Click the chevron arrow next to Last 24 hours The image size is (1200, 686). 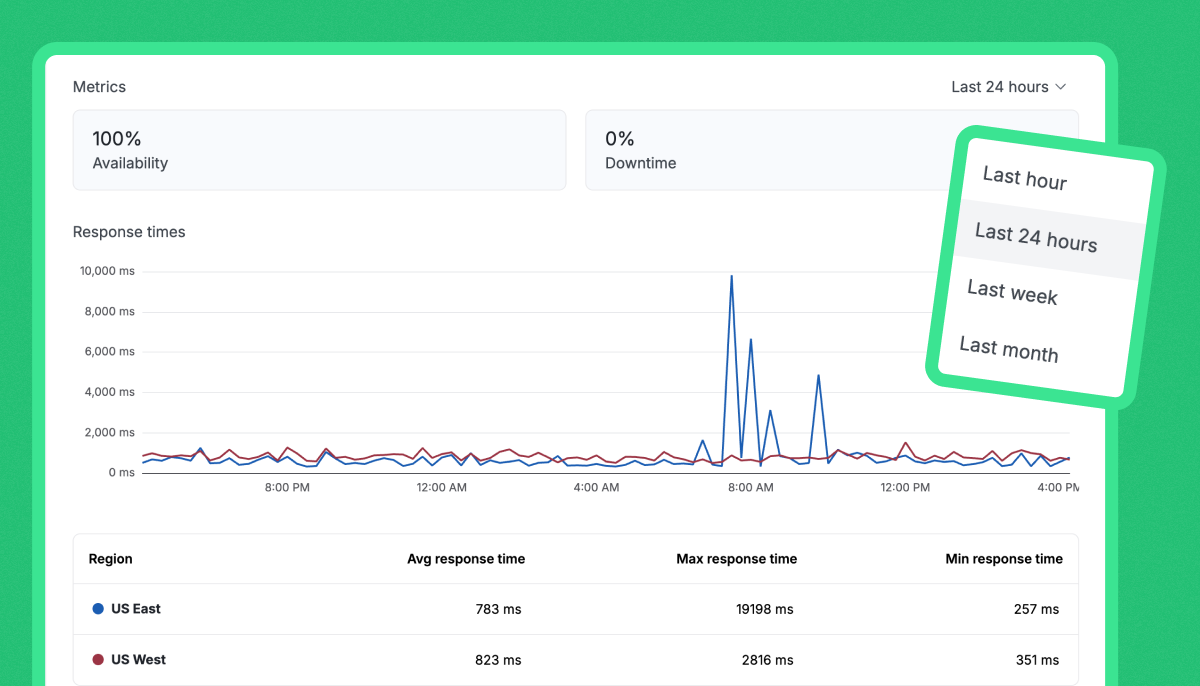pyautogui.click(x=1061, y=87)
